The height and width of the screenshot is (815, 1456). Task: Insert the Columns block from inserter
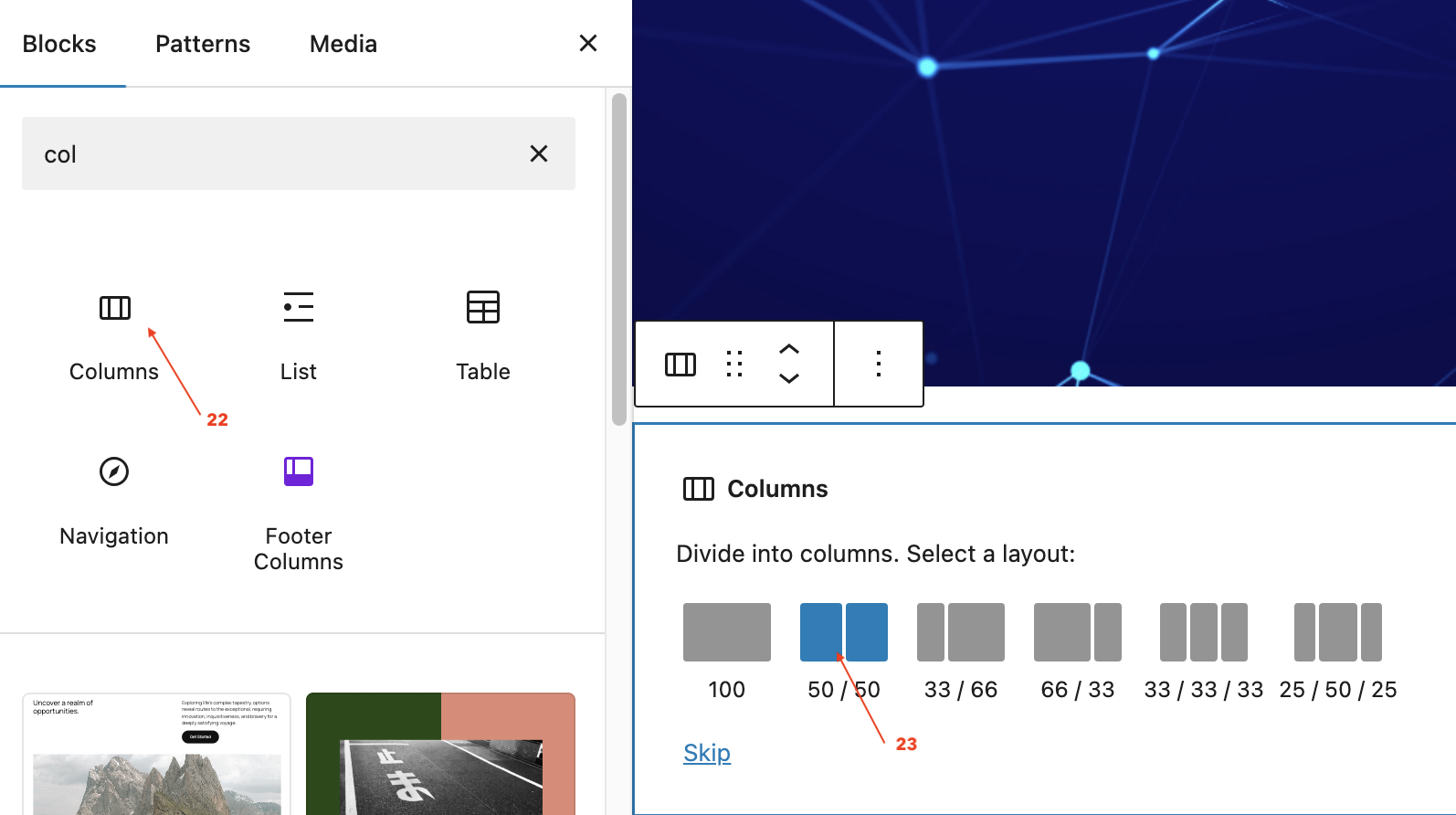[114, 335]
